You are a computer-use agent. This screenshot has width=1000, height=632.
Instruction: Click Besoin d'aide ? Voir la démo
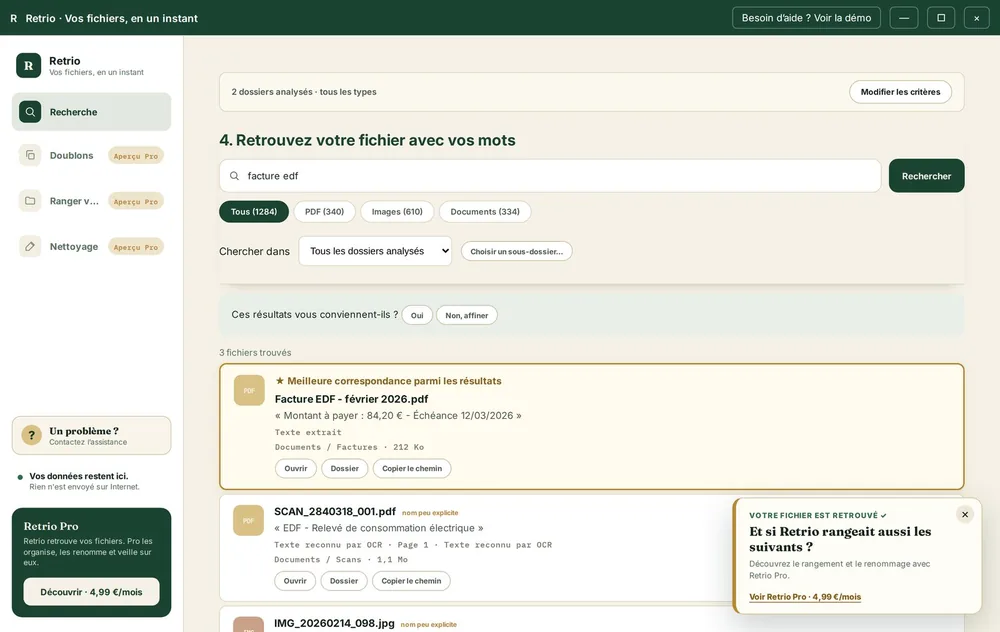coord(806,18)
